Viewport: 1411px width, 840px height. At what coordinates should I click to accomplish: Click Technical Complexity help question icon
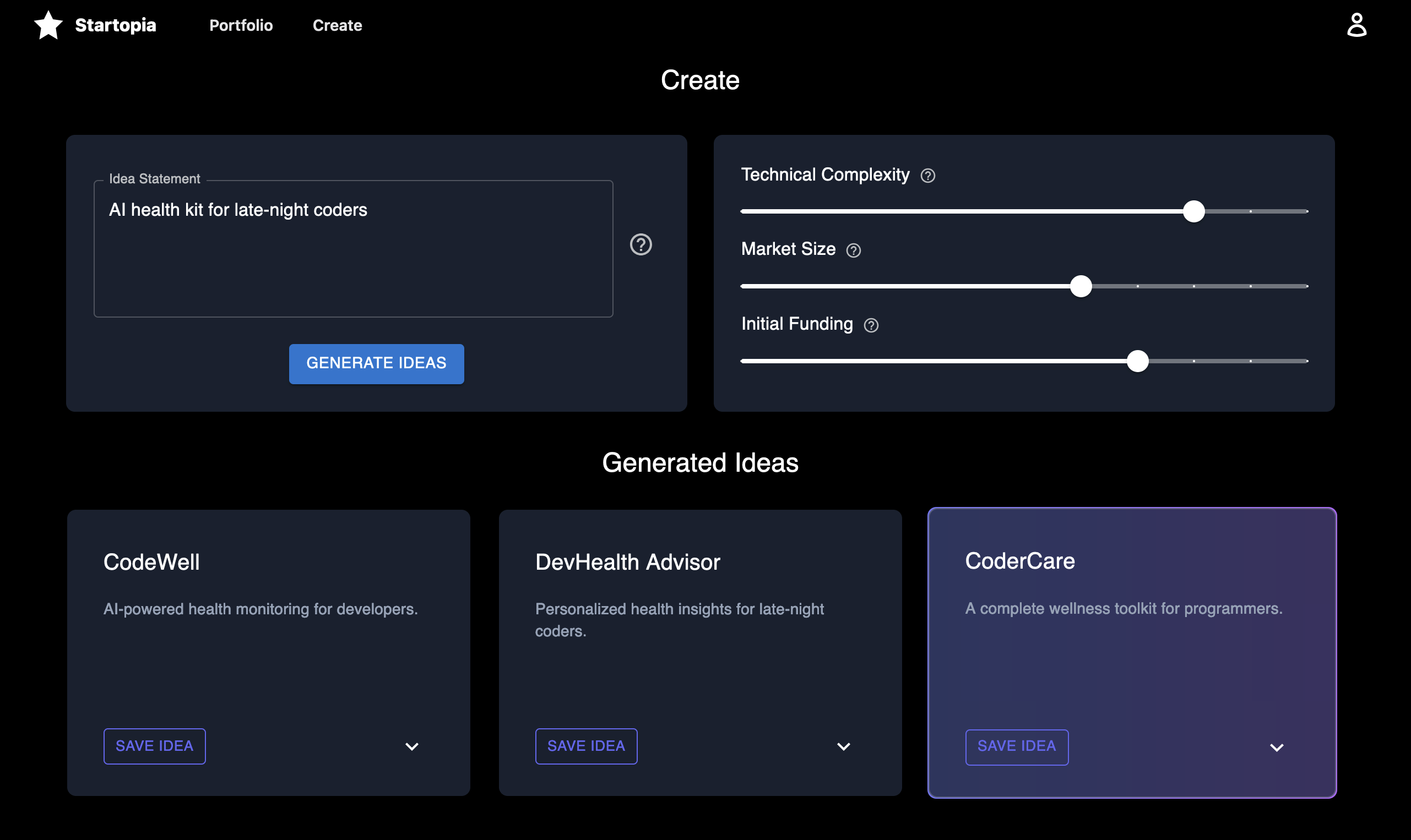coord(927,176)
